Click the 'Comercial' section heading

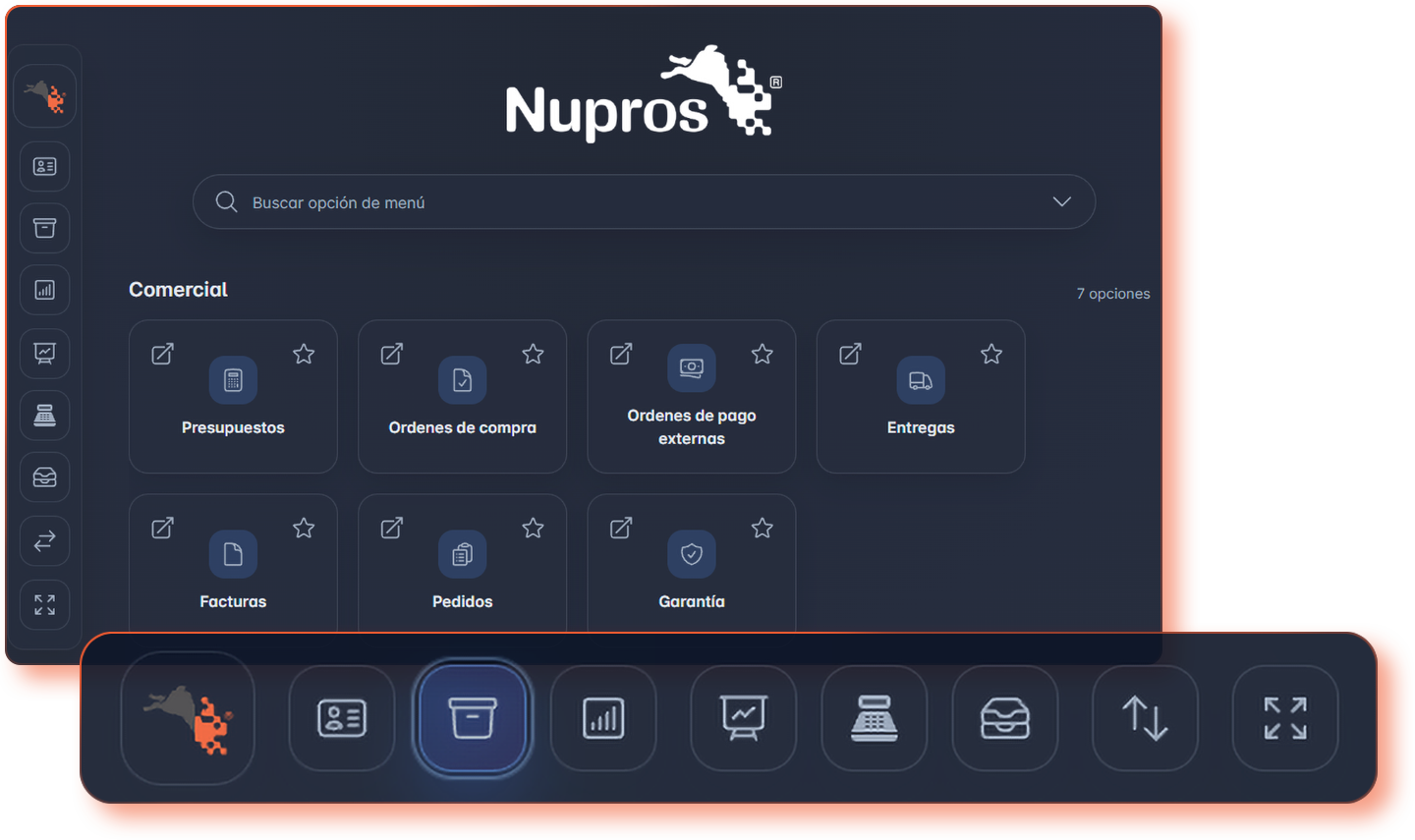pyautogui.click(x=178, y=290)
